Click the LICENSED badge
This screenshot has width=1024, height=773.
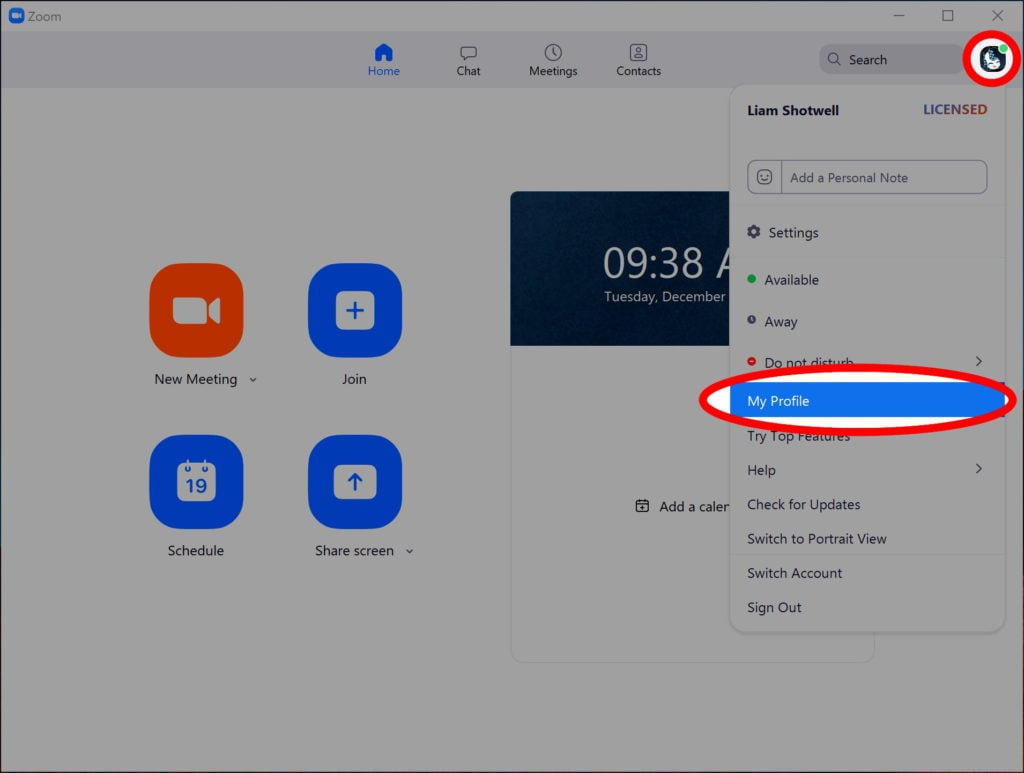coord(955,110)
